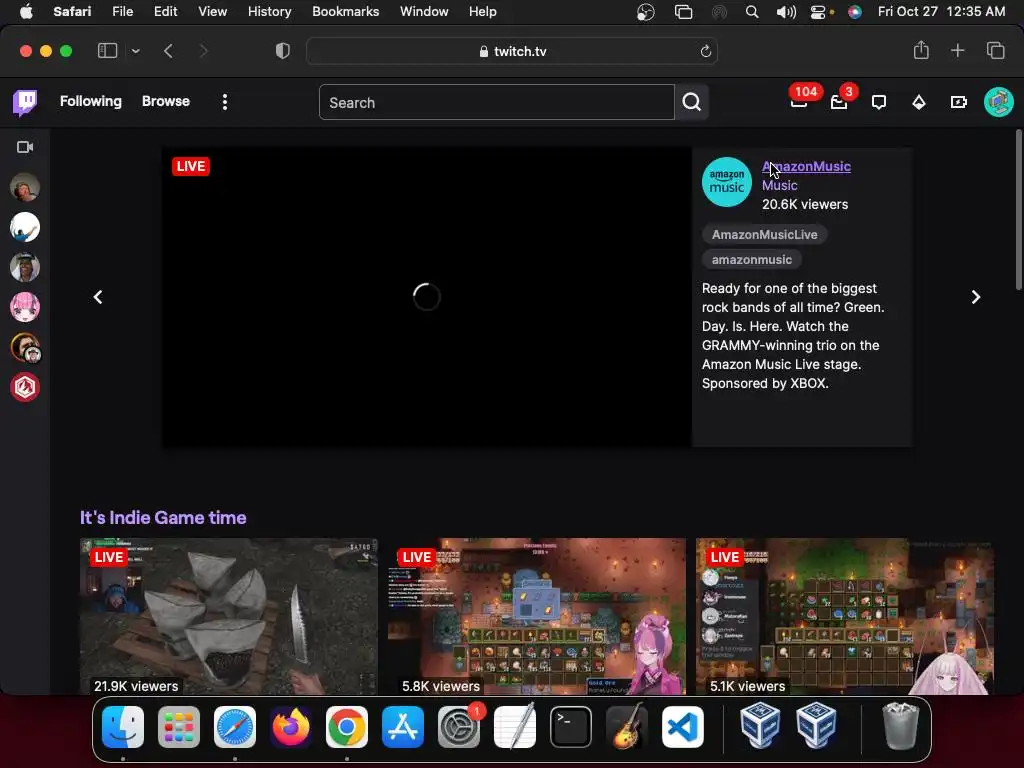Open the Browse tab
The image size is (1024, 768).
[166, 101]
